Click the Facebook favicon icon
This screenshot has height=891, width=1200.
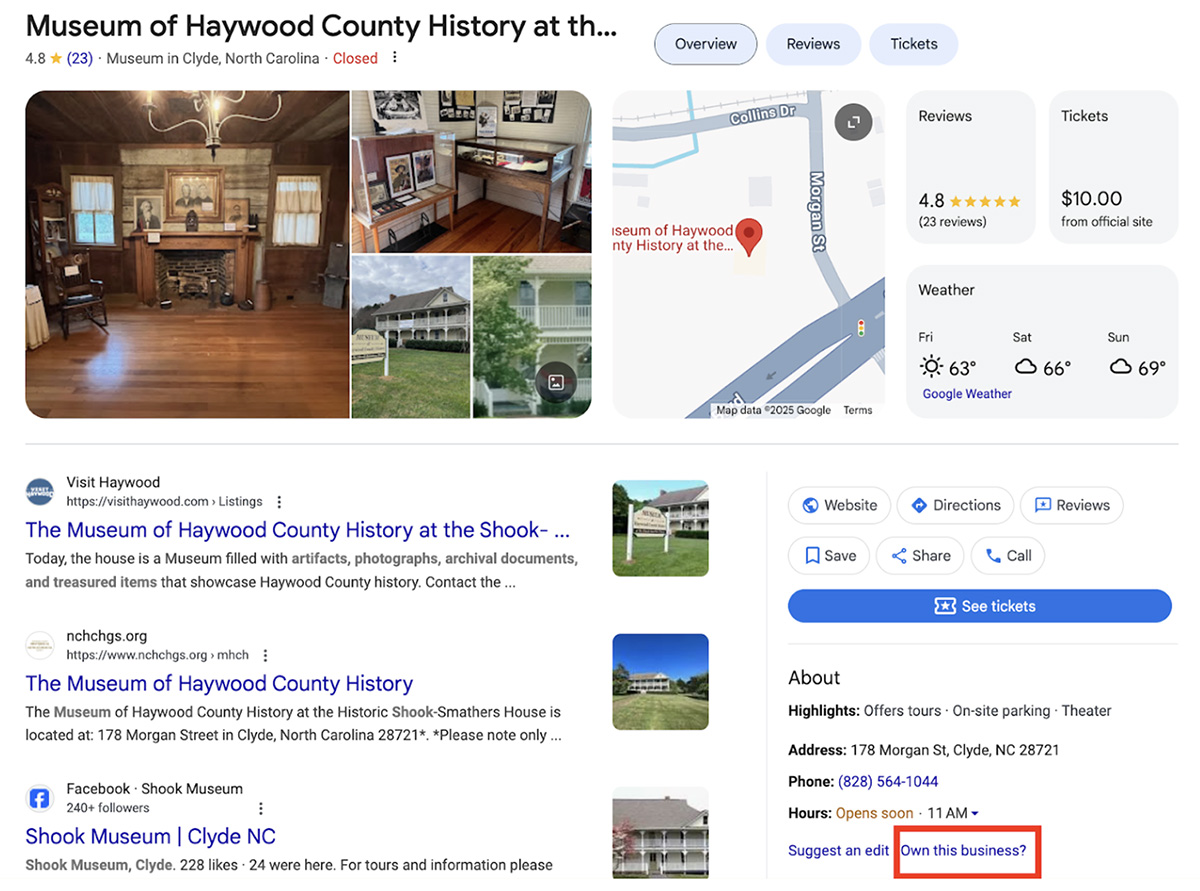tap(39, 798)
